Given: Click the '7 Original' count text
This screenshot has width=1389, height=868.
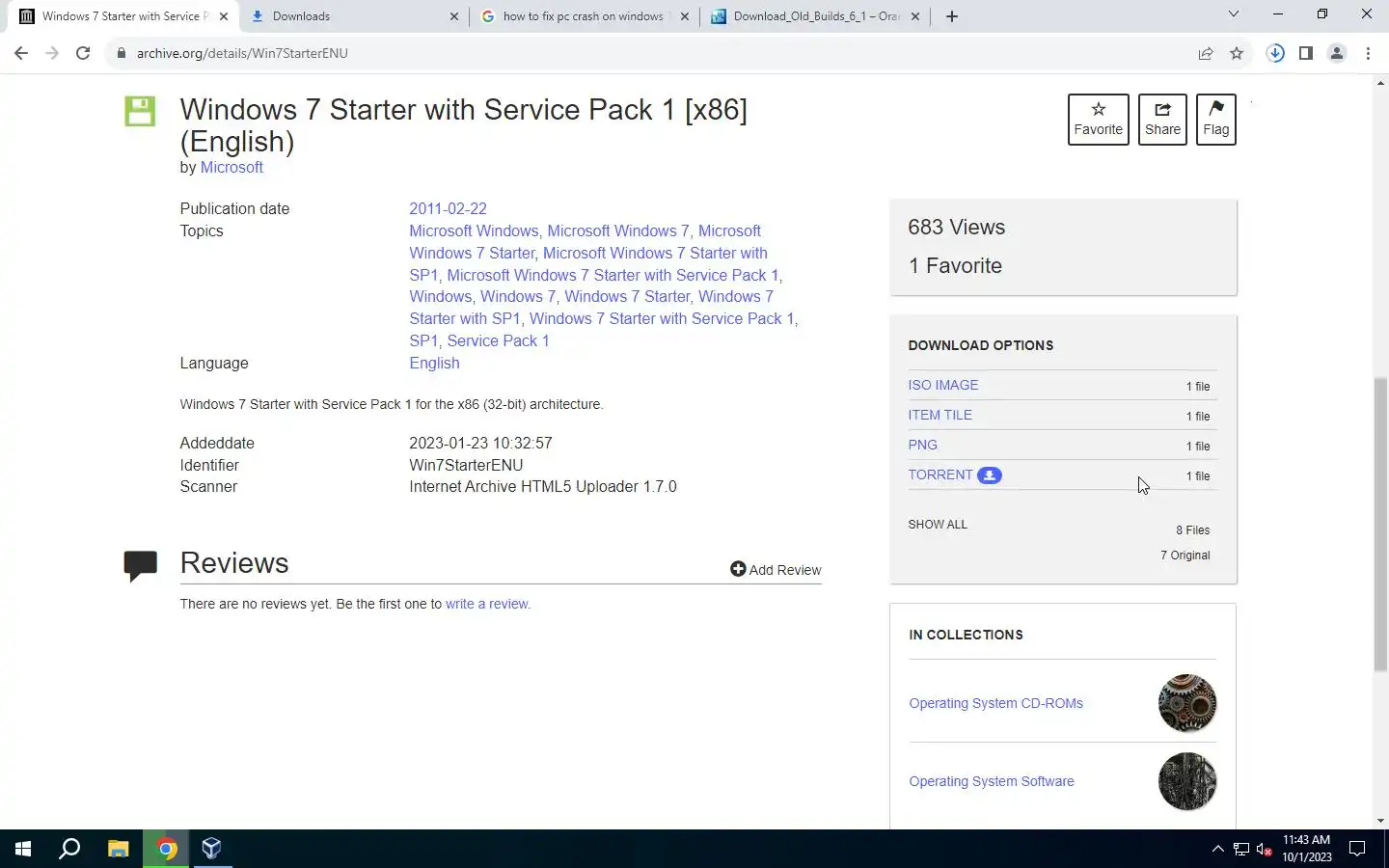Looking at the screenshot, I should click(1185, 556).
